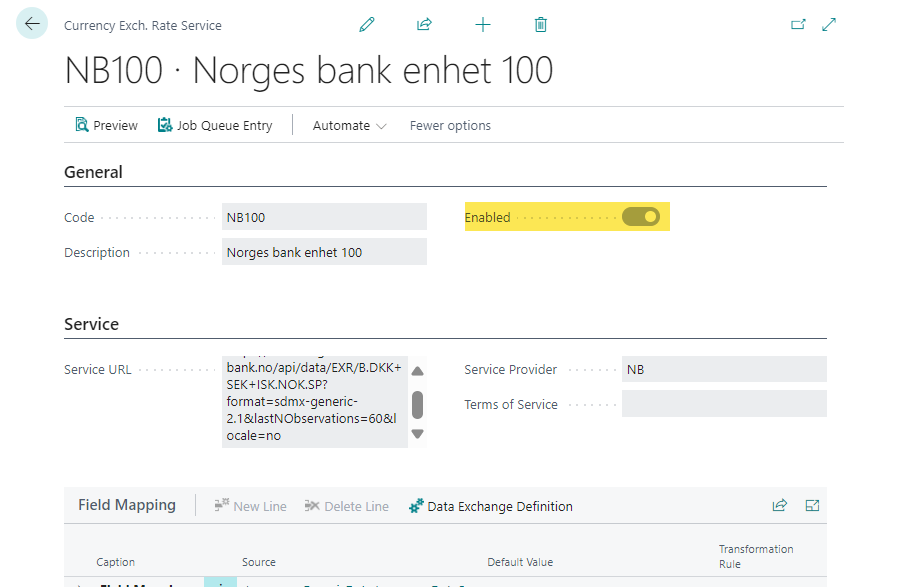This screenshot has width=901, height=587.
Task: Click the pencil edit icon
Action: (367, 25)
